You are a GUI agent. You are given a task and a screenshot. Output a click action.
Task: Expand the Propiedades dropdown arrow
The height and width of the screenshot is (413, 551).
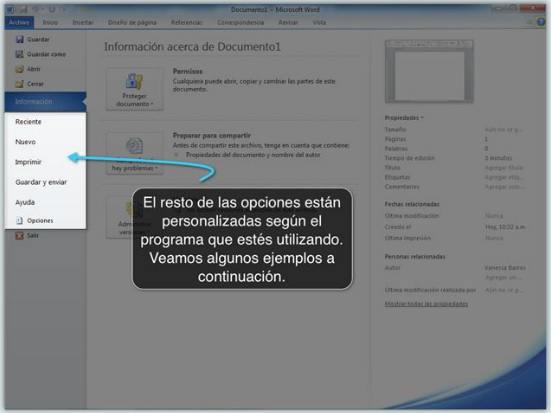point(422,118)
